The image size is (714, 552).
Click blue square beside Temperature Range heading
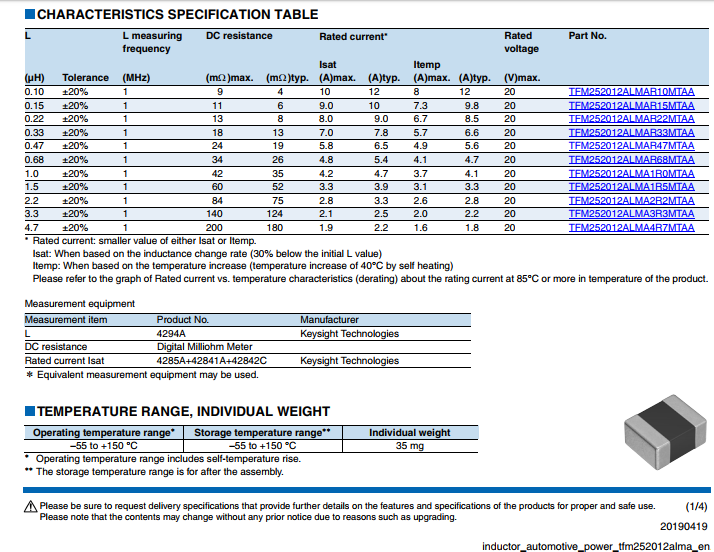[29, 411]
